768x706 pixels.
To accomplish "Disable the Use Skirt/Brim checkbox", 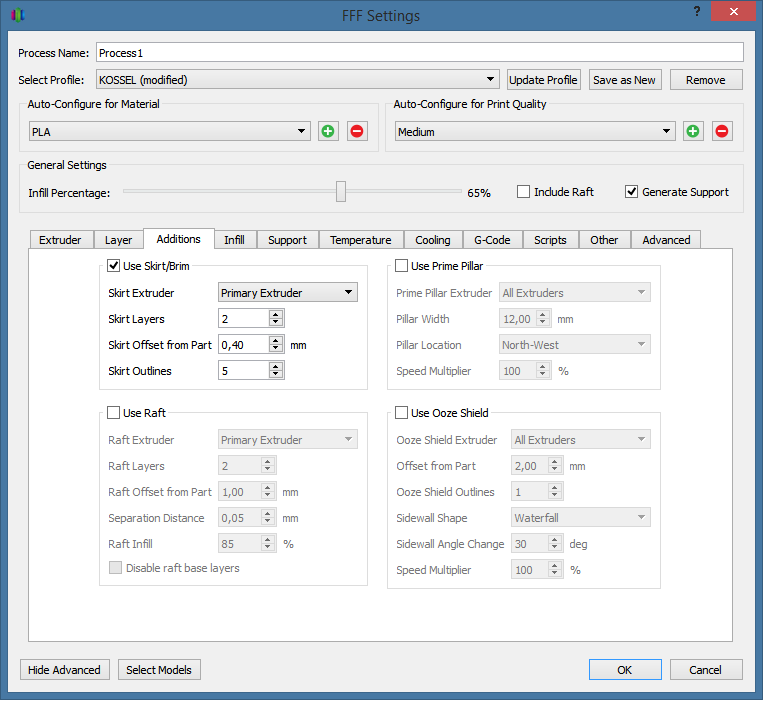I will [x=114, y=266].
